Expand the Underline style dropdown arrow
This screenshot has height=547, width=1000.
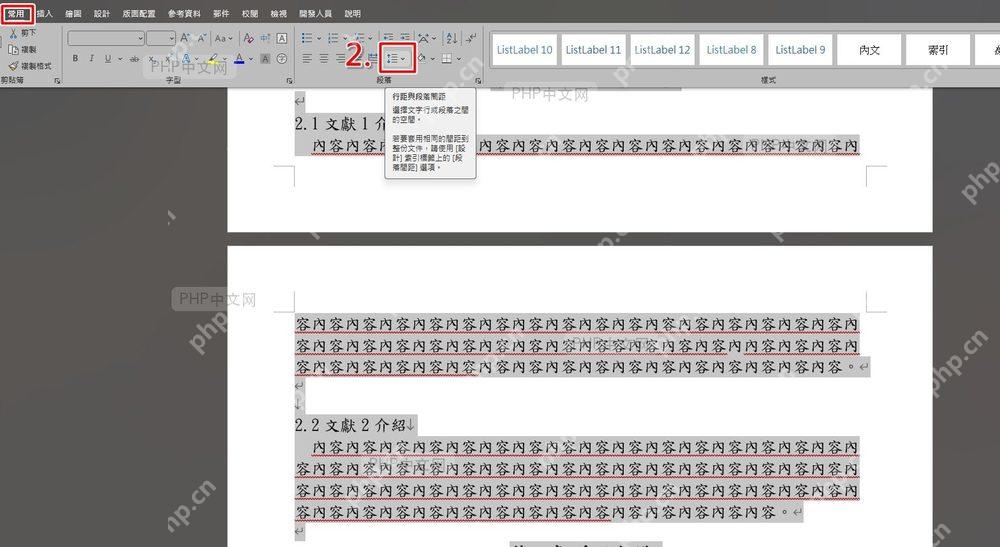tap(120, 59)
